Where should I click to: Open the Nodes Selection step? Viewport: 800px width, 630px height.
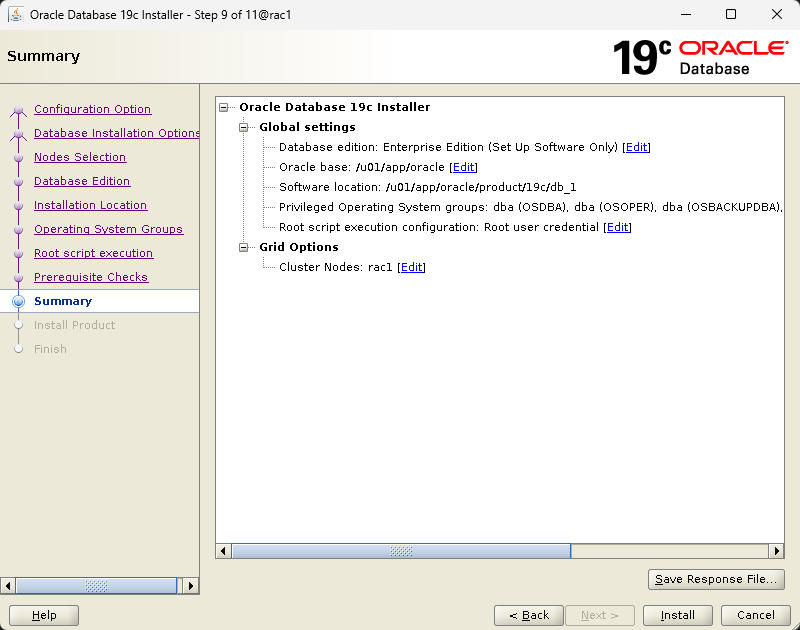[x=80, y=157]
